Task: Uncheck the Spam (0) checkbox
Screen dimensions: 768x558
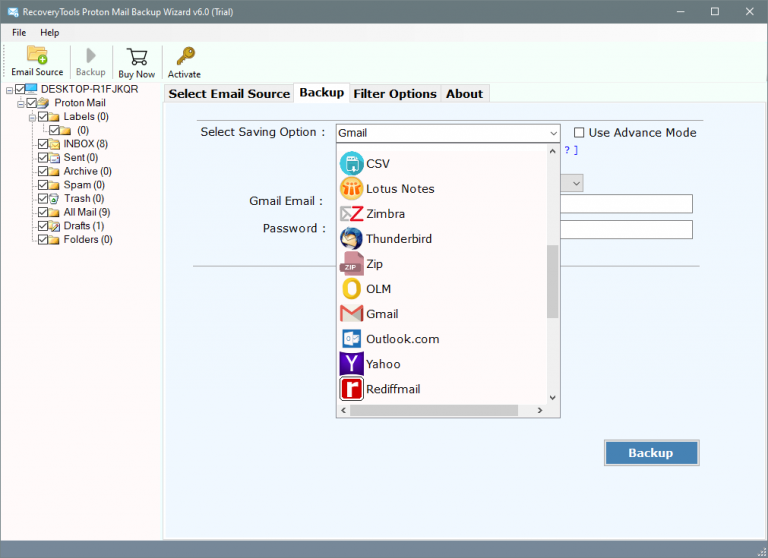Action: [43, 185]
